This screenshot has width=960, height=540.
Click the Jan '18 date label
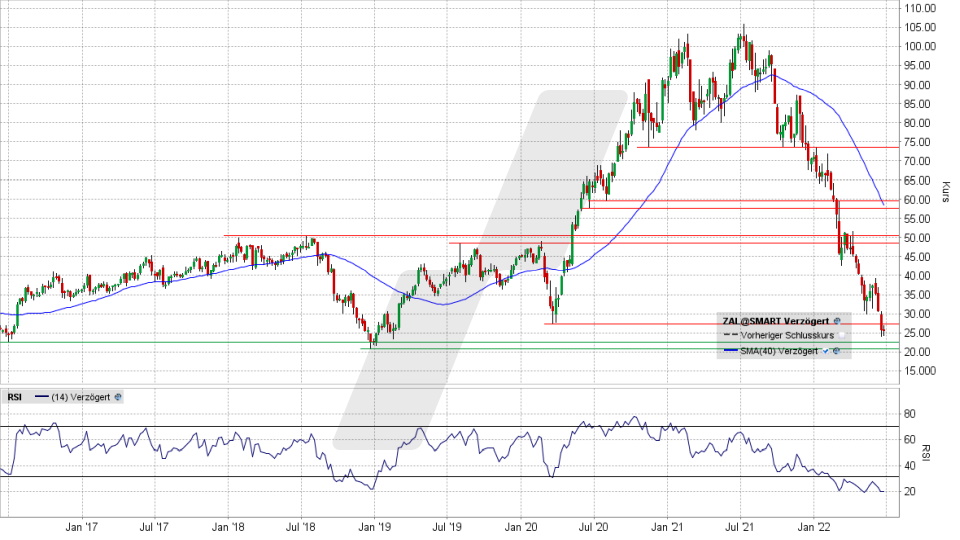[228, 527]
